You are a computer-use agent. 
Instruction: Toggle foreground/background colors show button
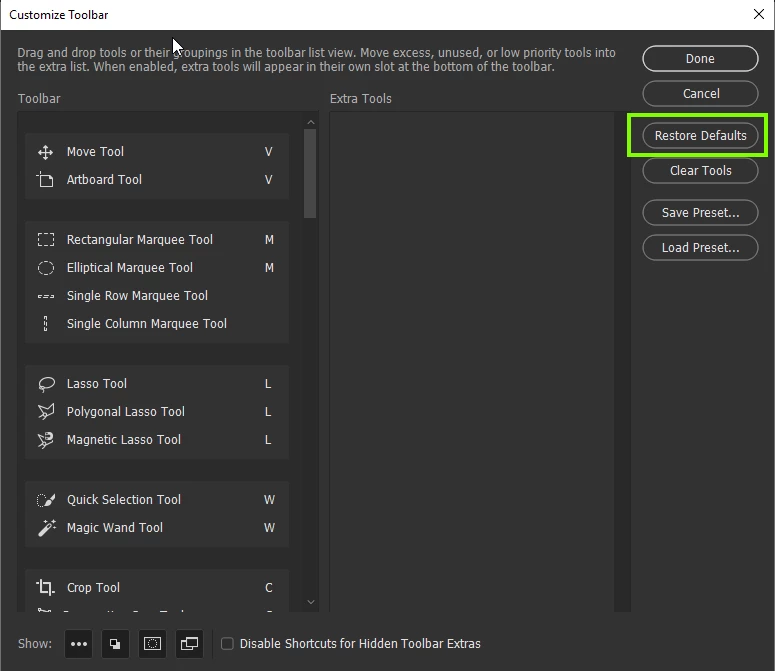(115, 644)
